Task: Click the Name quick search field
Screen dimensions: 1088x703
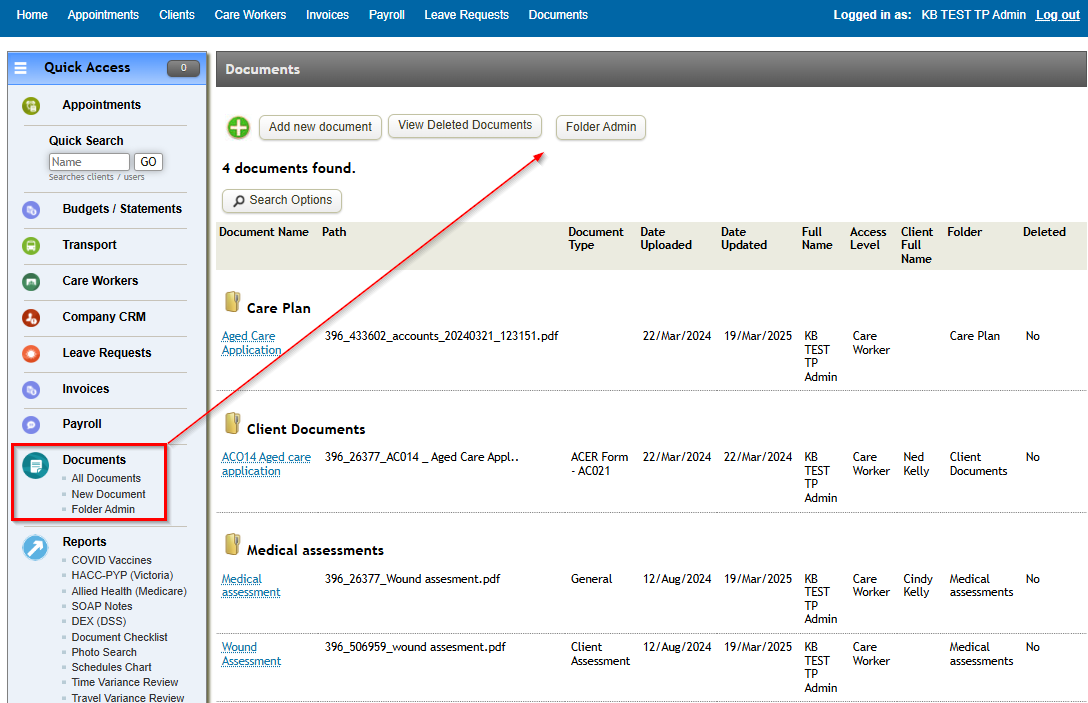Action: (89, 161)
